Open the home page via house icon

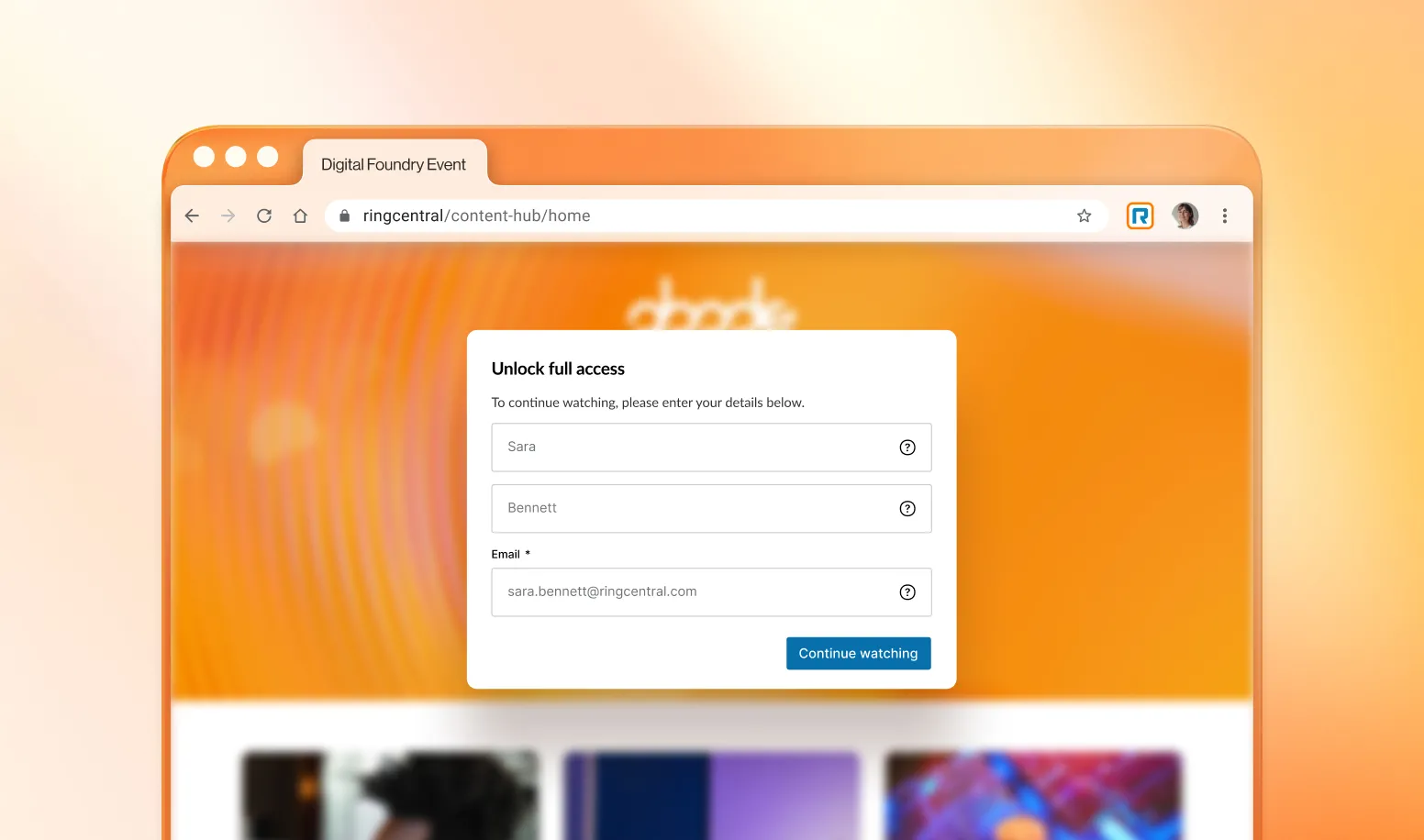(x=300, y=216)
